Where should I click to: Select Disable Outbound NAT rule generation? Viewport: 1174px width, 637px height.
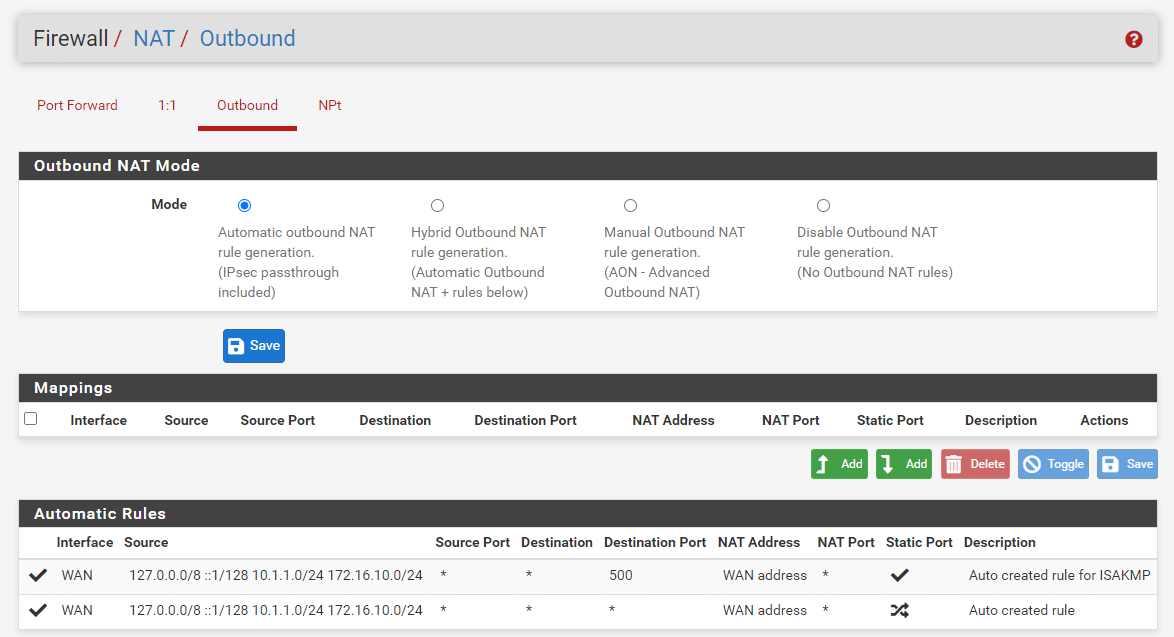[824, 205]
